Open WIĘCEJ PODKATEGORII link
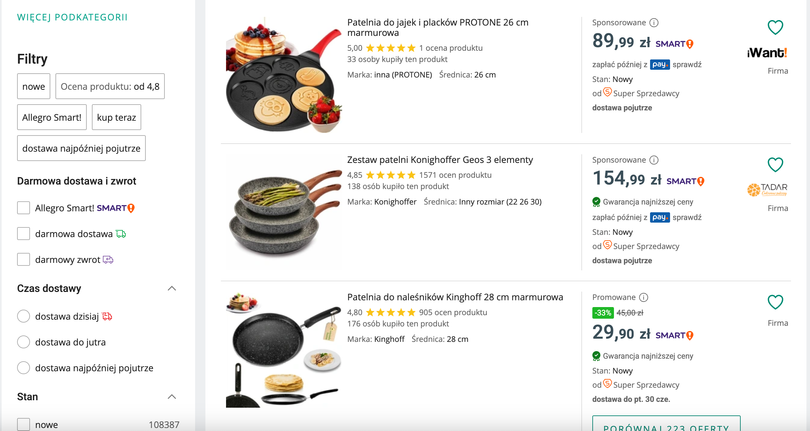810x431 pixels. coord(58,18)
